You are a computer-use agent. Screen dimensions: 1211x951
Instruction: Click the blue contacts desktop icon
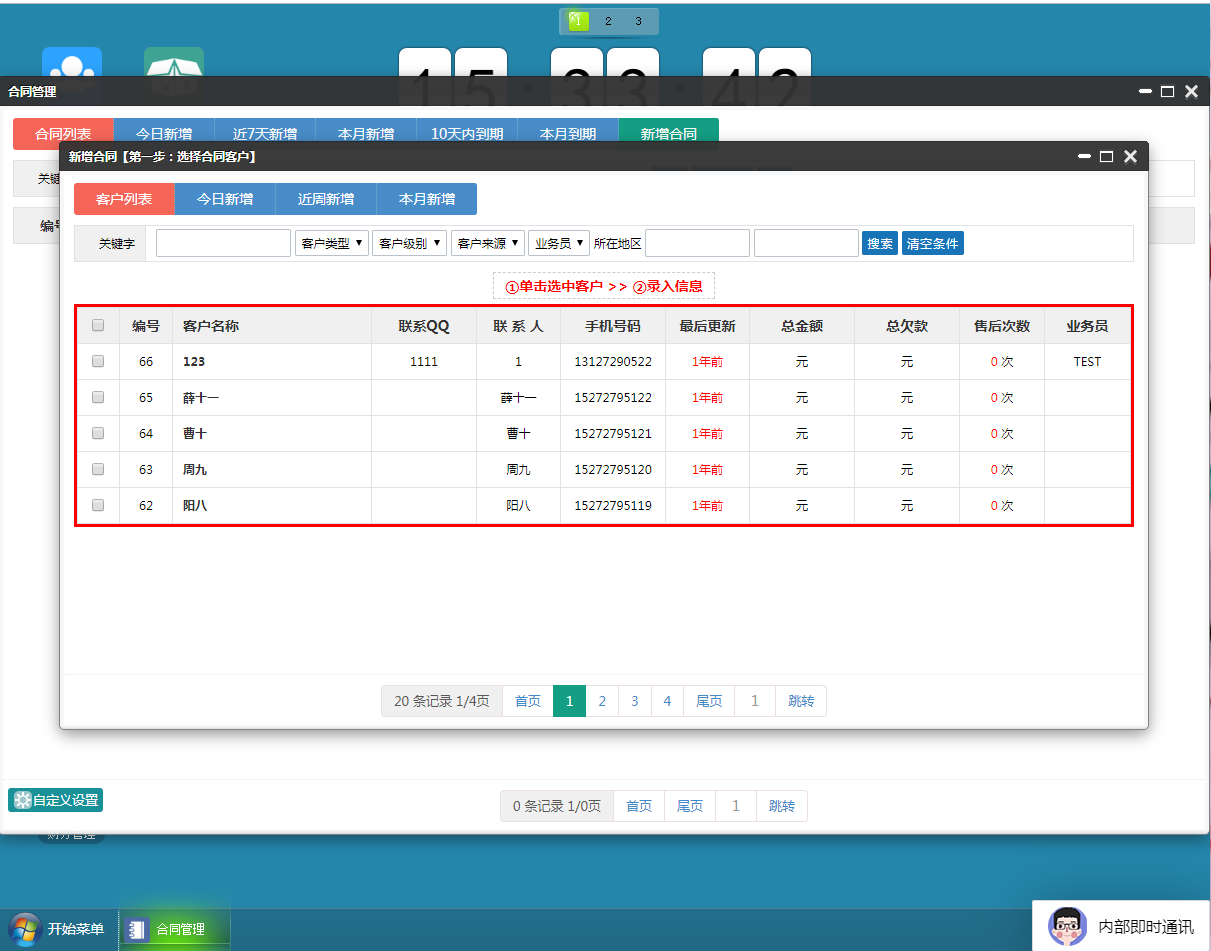tap(72, 62)
